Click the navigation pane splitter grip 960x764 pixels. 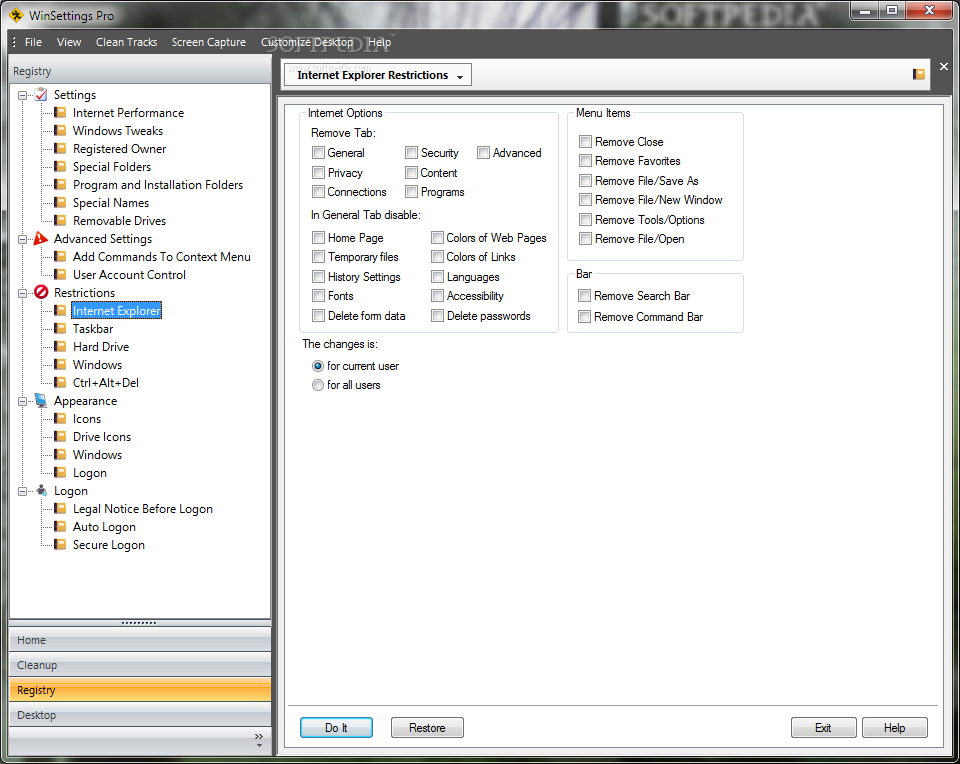click(x=139, y=623)
